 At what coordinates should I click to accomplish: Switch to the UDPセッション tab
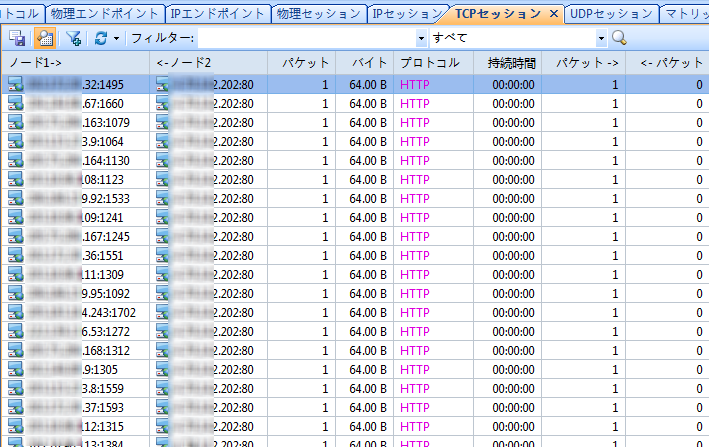pyautogui.click(x=611, y=13)
